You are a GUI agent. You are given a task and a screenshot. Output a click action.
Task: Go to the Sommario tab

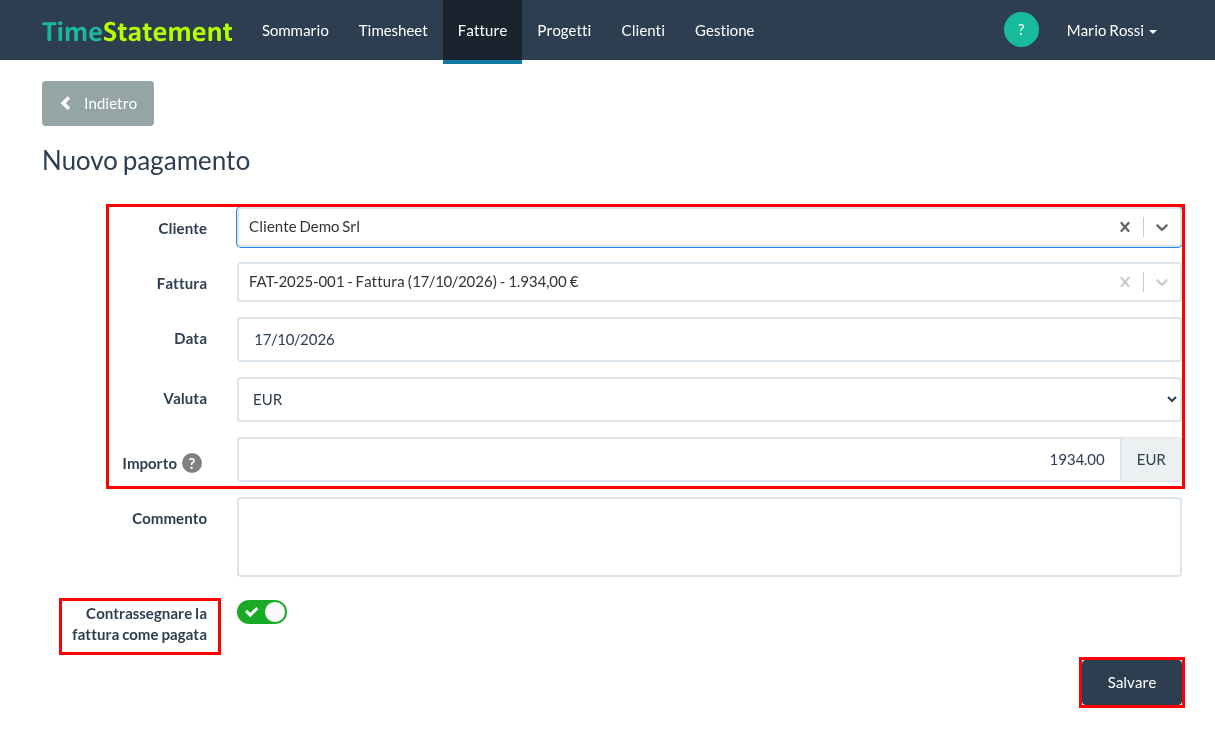pyautogui.click(x=295, y=30)
